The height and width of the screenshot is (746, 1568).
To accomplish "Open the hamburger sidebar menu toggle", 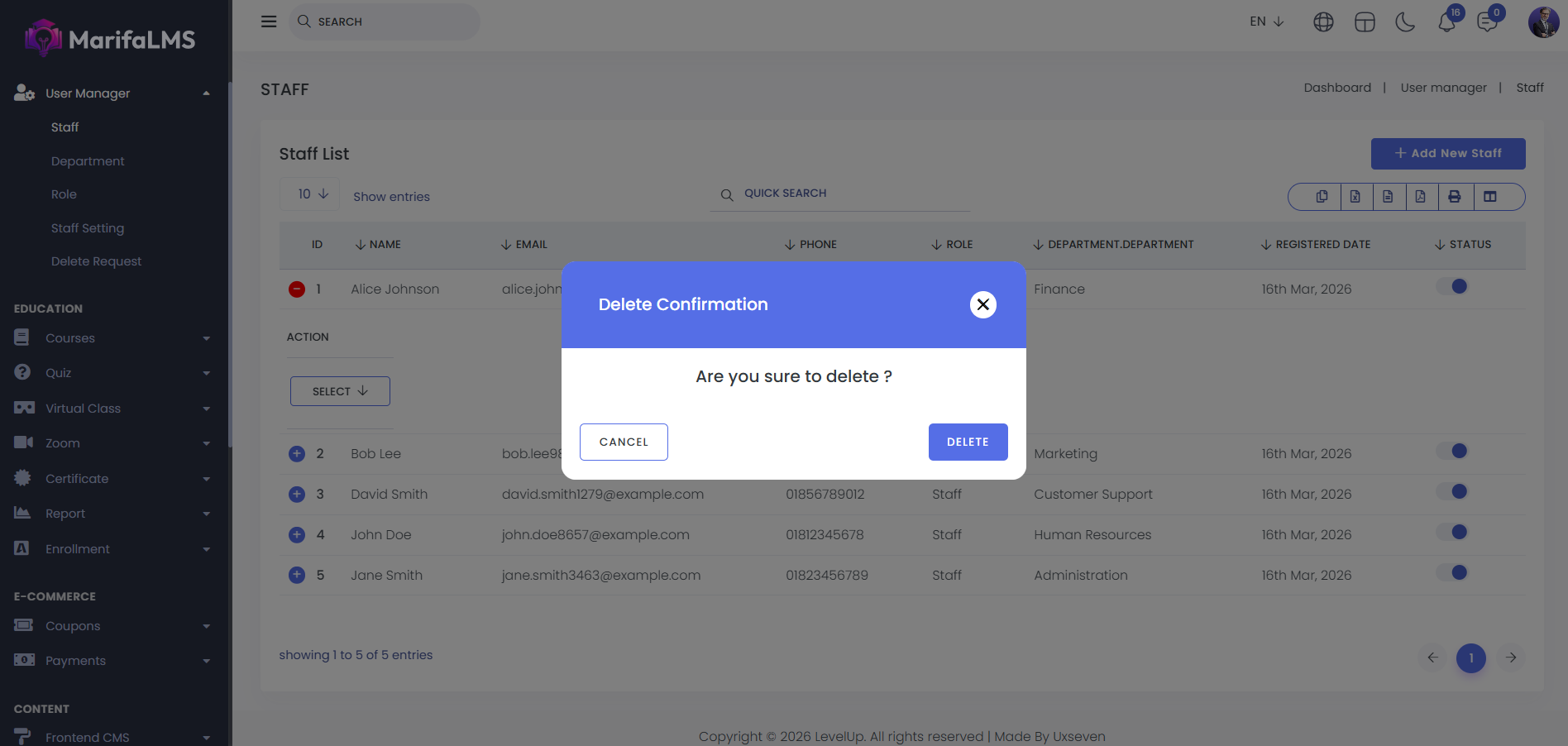I will coord(269,22).
